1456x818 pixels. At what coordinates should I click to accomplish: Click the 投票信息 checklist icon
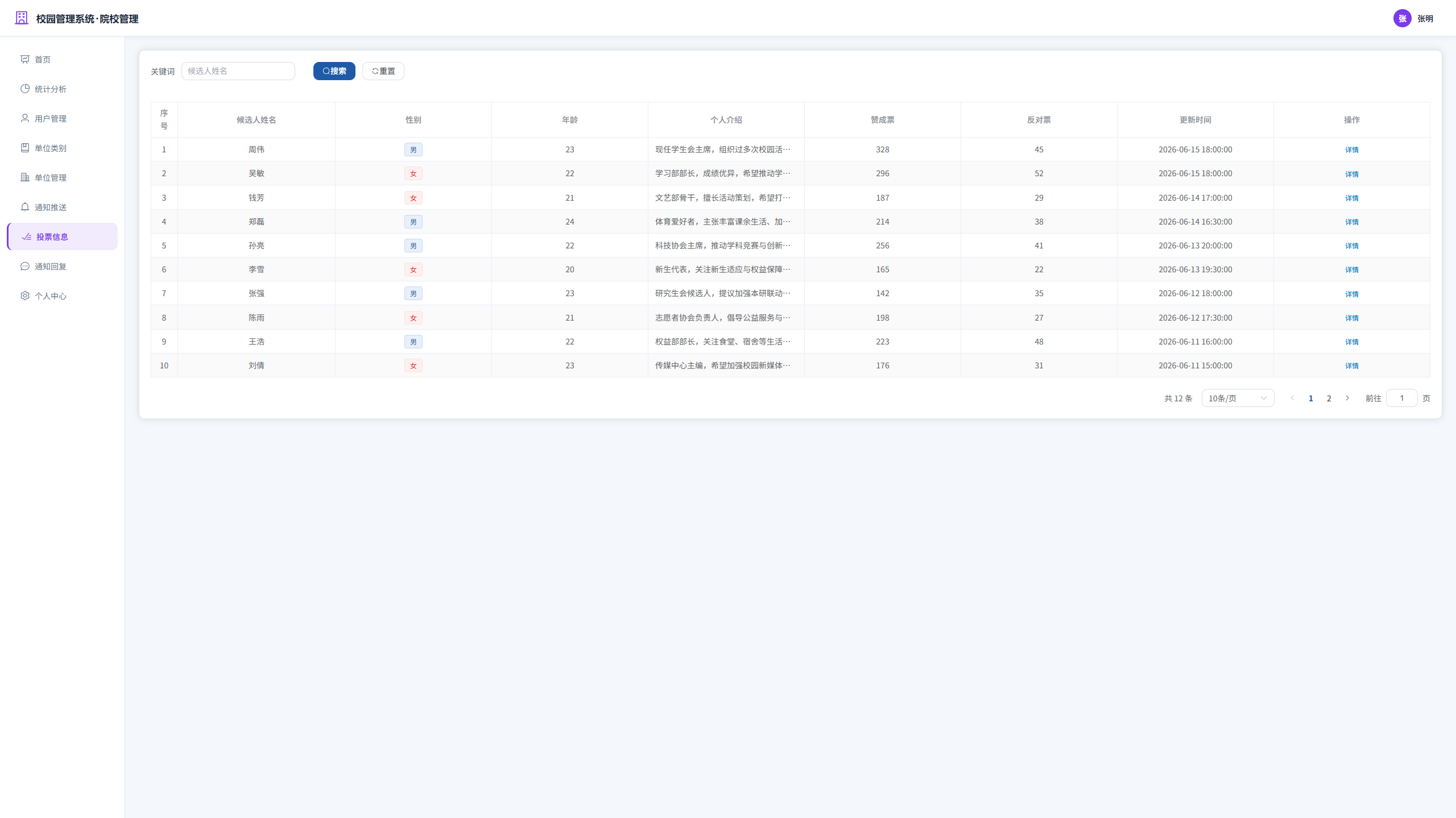27,236
